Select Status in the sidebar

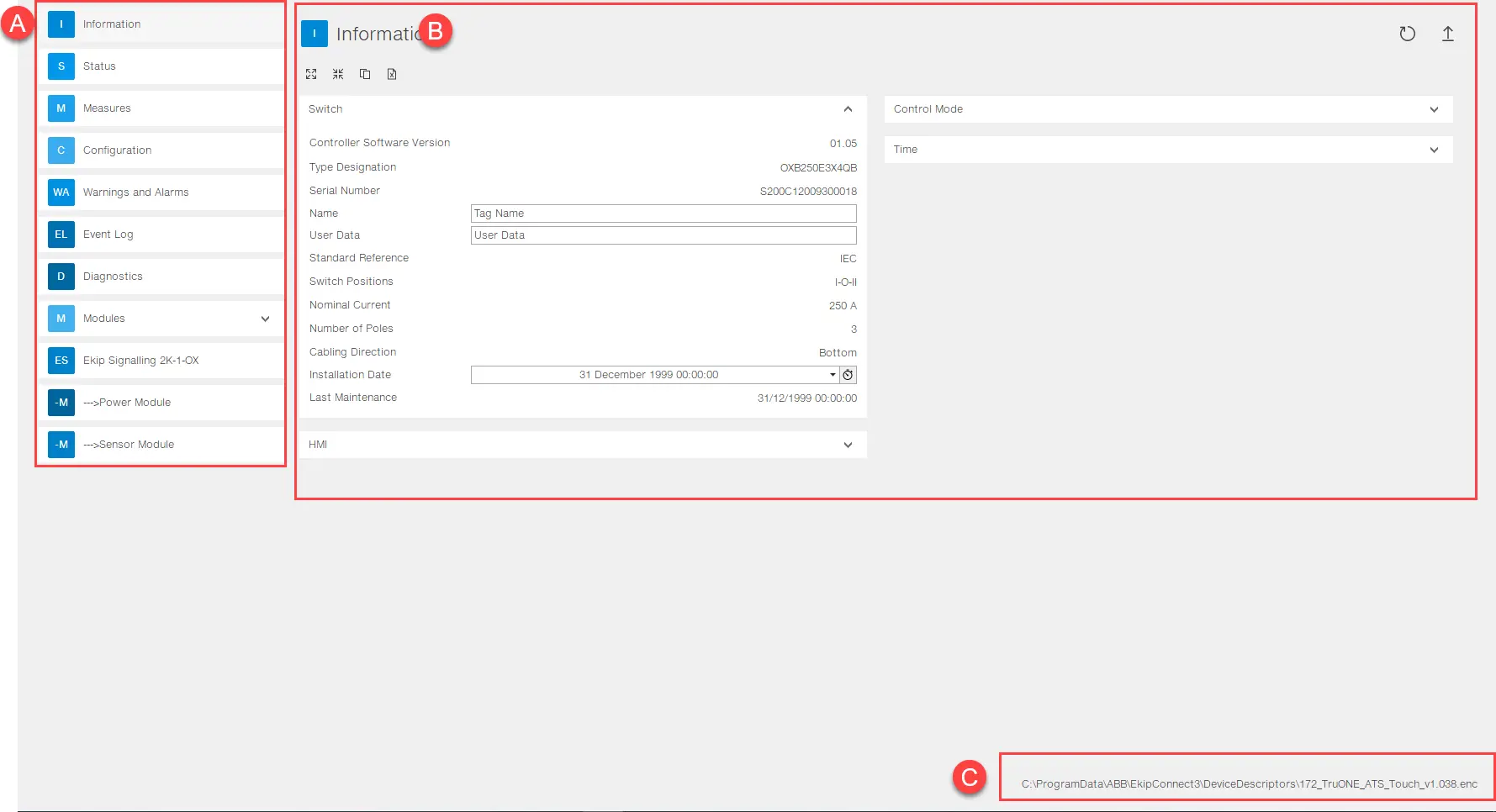99,66
